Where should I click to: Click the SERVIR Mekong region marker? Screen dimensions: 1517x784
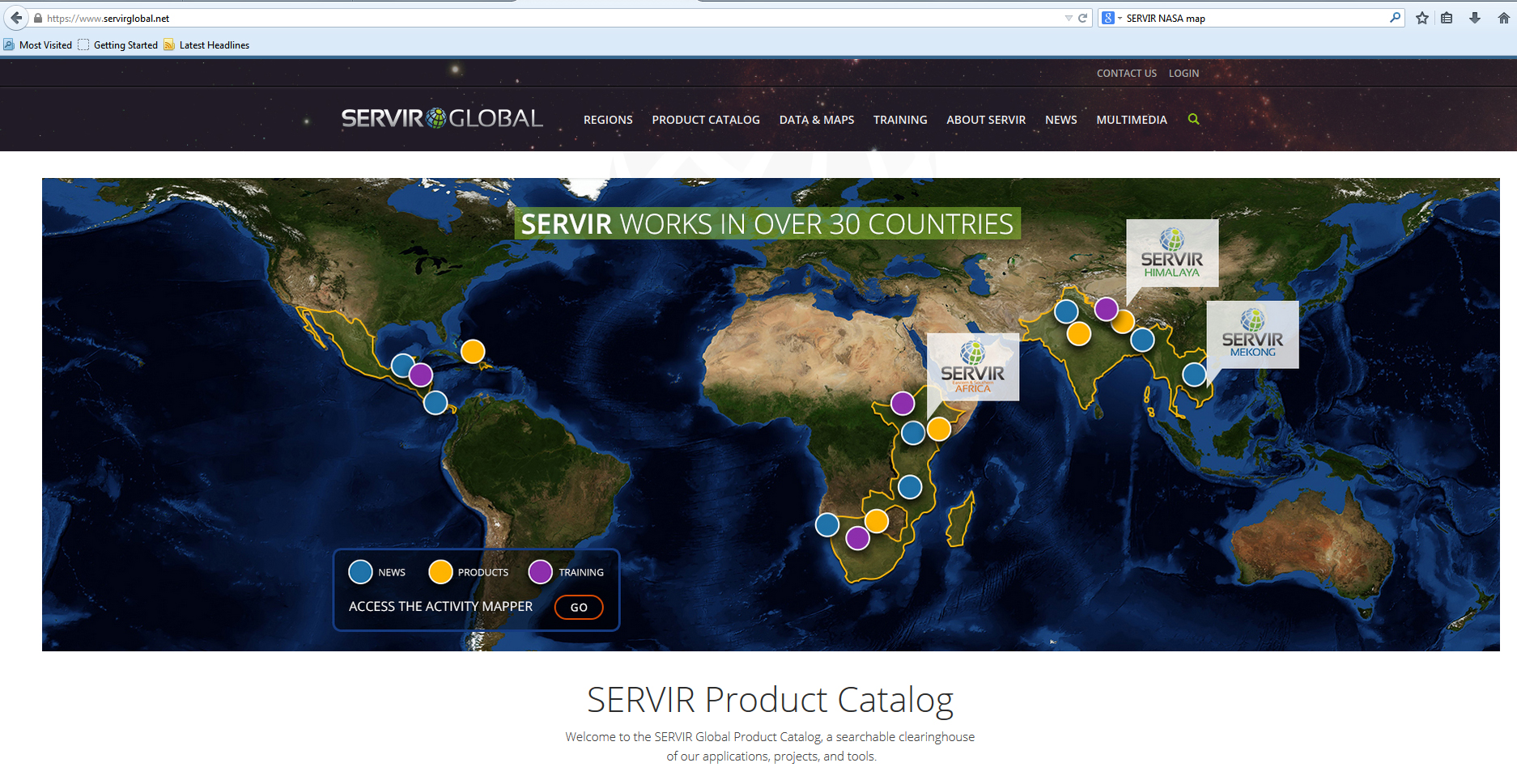1252,334
